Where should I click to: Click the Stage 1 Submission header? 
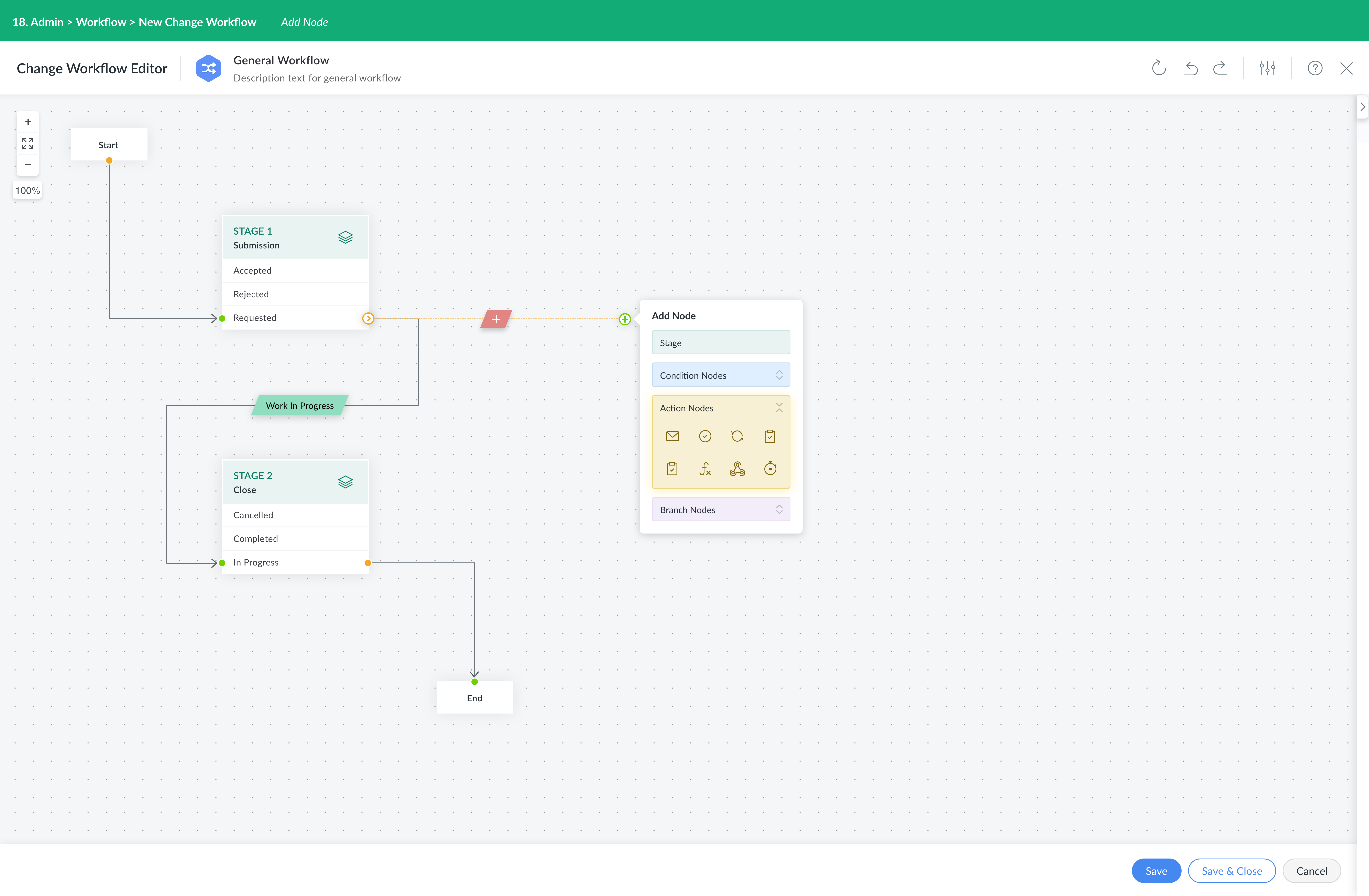(295, 237)
